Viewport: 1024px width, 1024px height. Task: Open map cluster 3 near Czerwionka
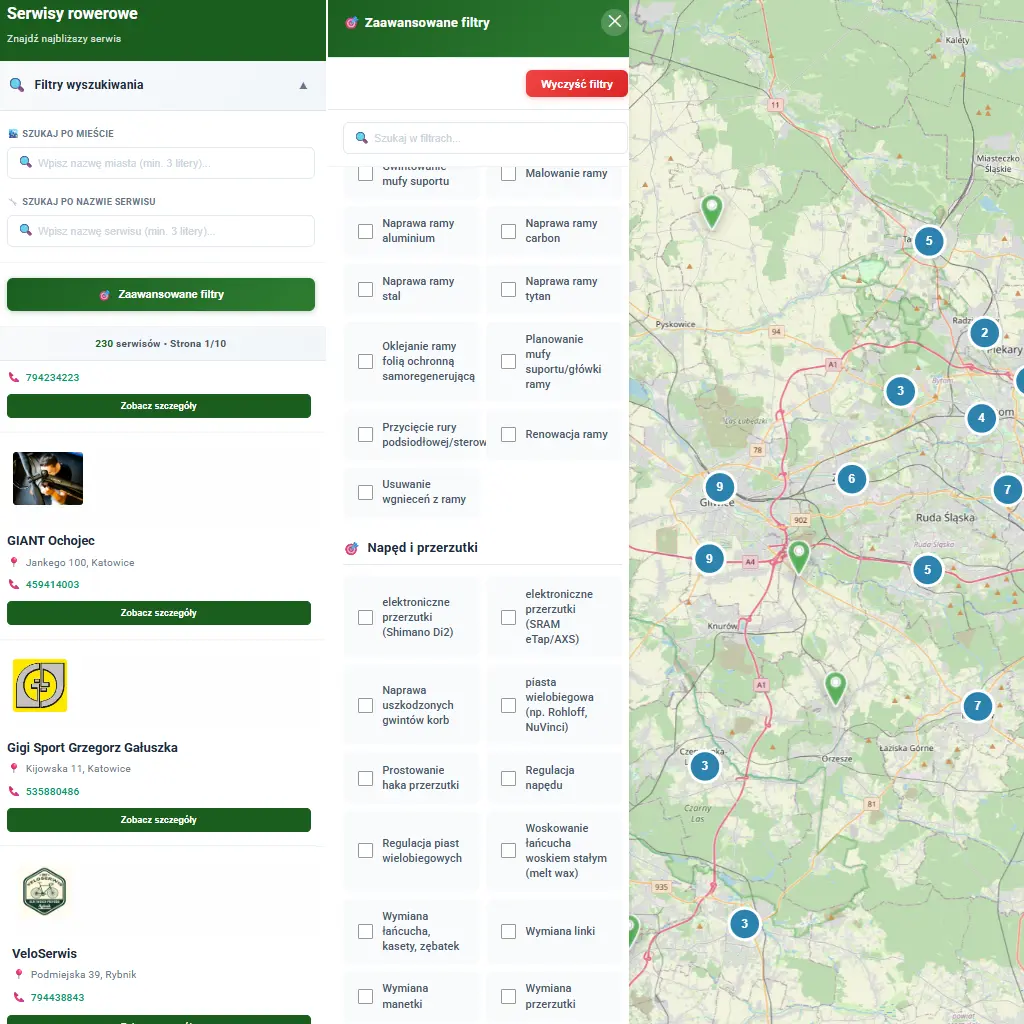click(704, 765)
